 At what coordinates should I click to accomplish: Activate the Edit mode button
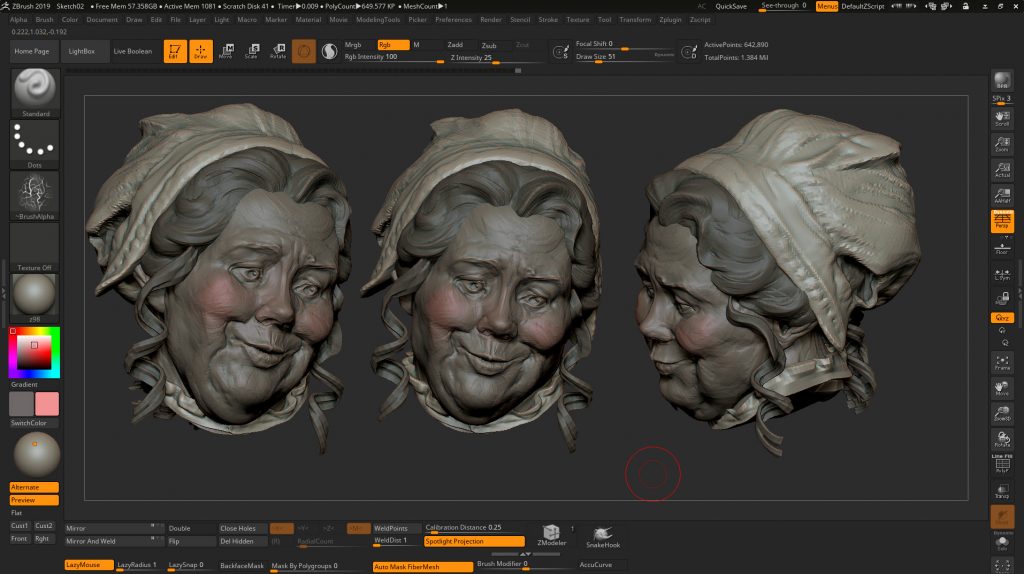click(175, 51)
